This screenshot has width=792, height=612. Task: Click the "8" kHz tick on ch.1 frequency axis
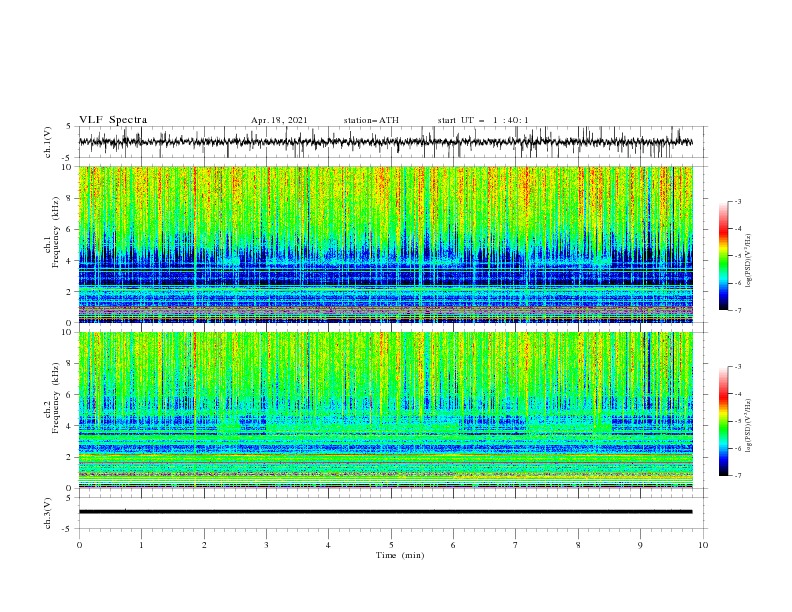point(70,198)
